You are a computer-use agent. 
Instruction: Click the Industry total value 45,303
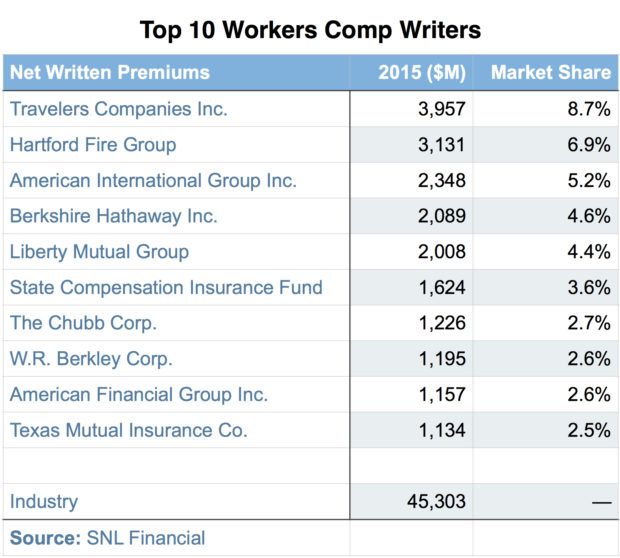point(436,502)
